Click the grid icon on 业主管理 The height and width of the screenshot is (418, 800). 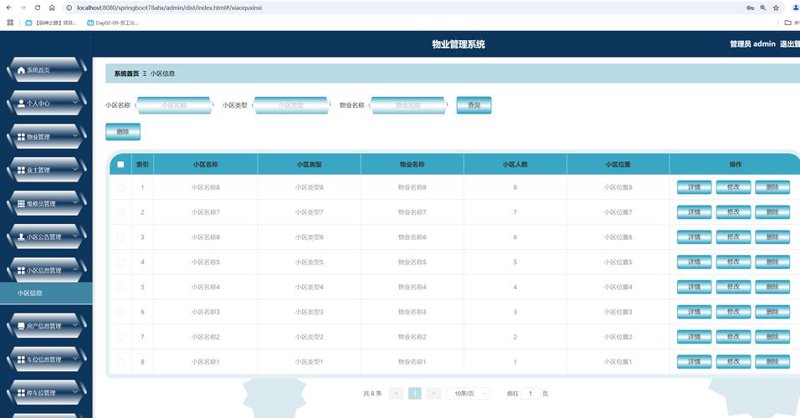(x=21, y=170)
